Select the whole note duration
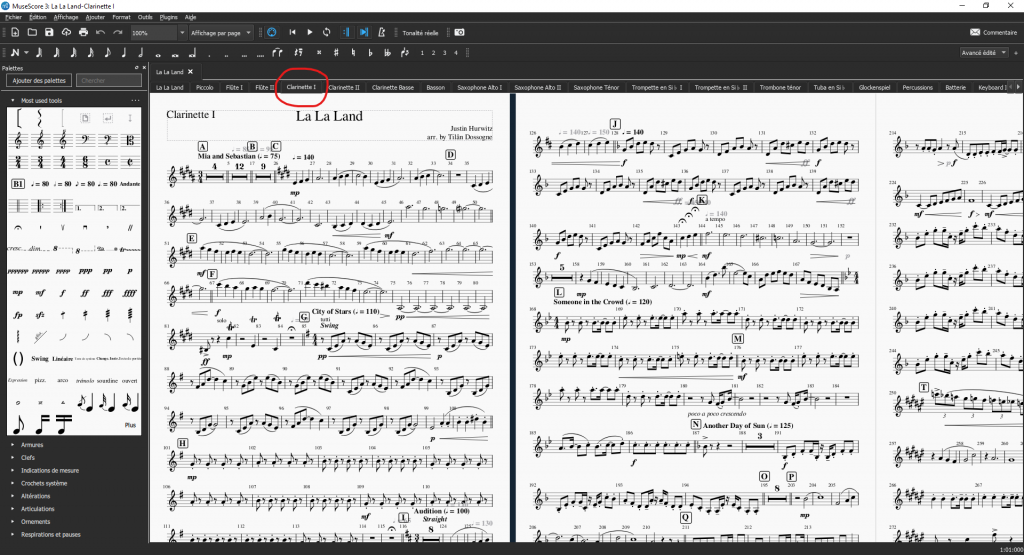The height and width of the screenshot is (555, 1024). 158,54
